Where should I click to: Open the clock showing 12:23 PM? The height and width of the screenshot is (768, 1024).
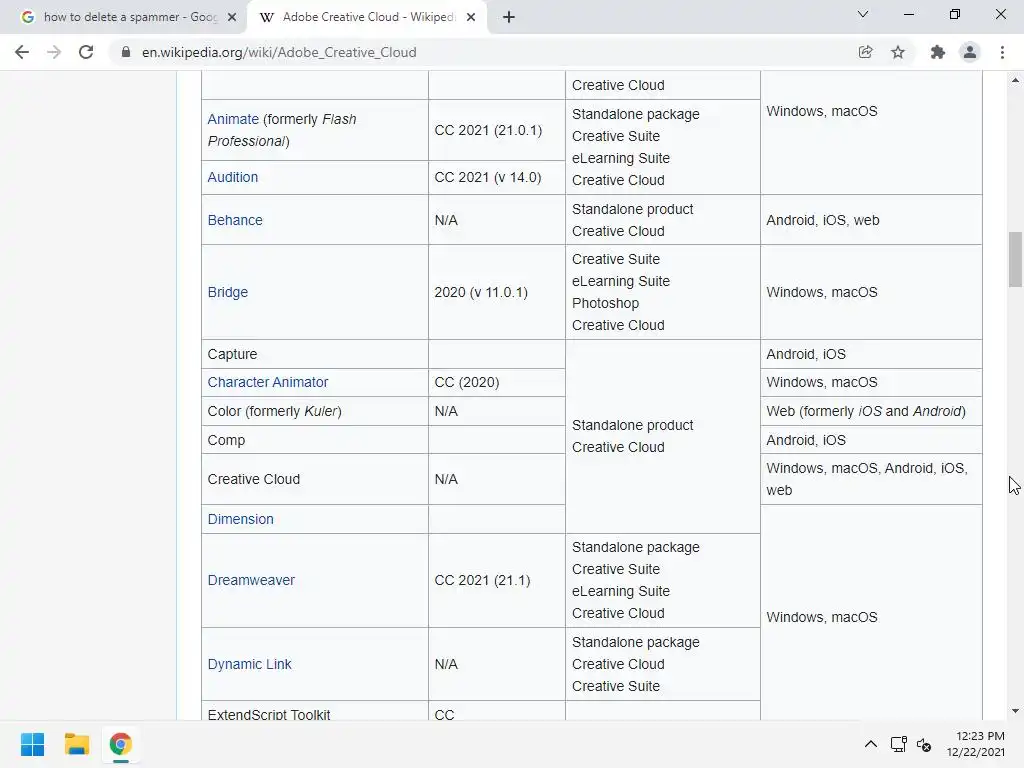(x=976, y=744)
